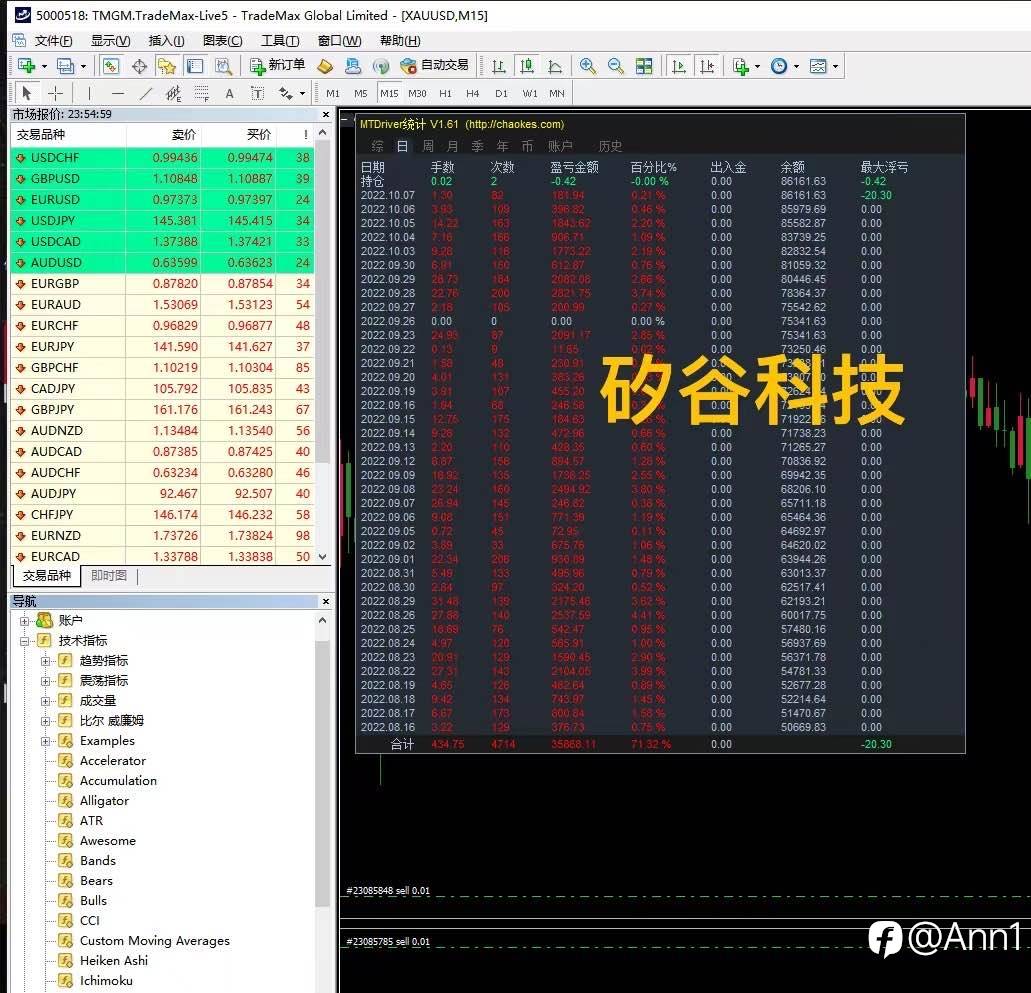
Task: Open the 帮助(H) menu
Action: coord(400,41)
